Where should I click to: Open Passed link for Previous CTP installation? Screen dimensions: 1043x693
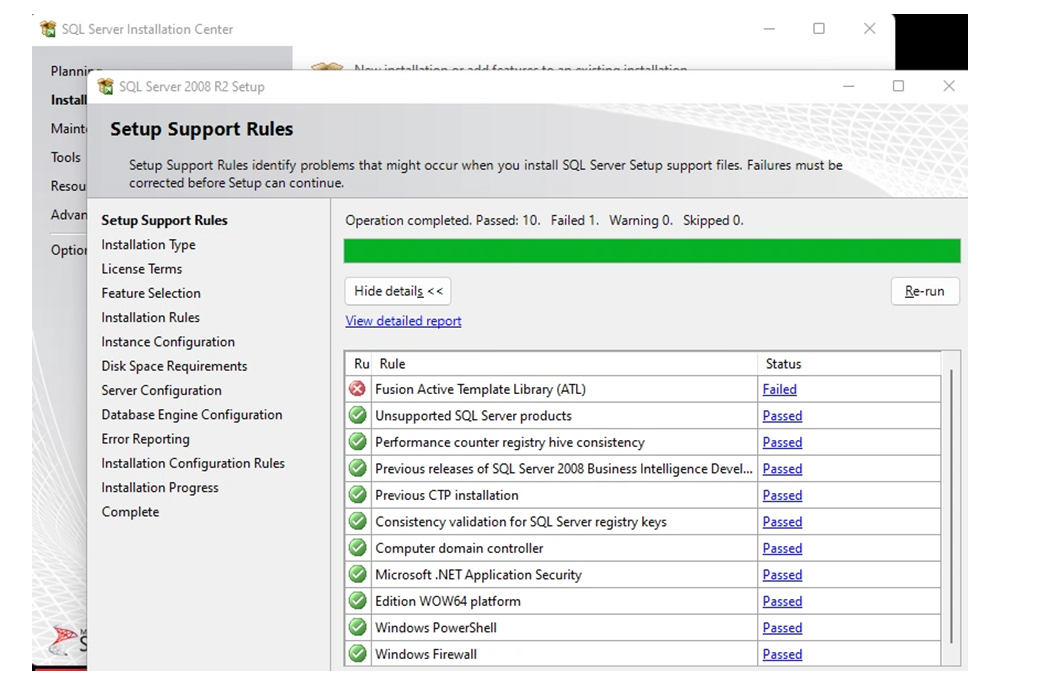782,495
